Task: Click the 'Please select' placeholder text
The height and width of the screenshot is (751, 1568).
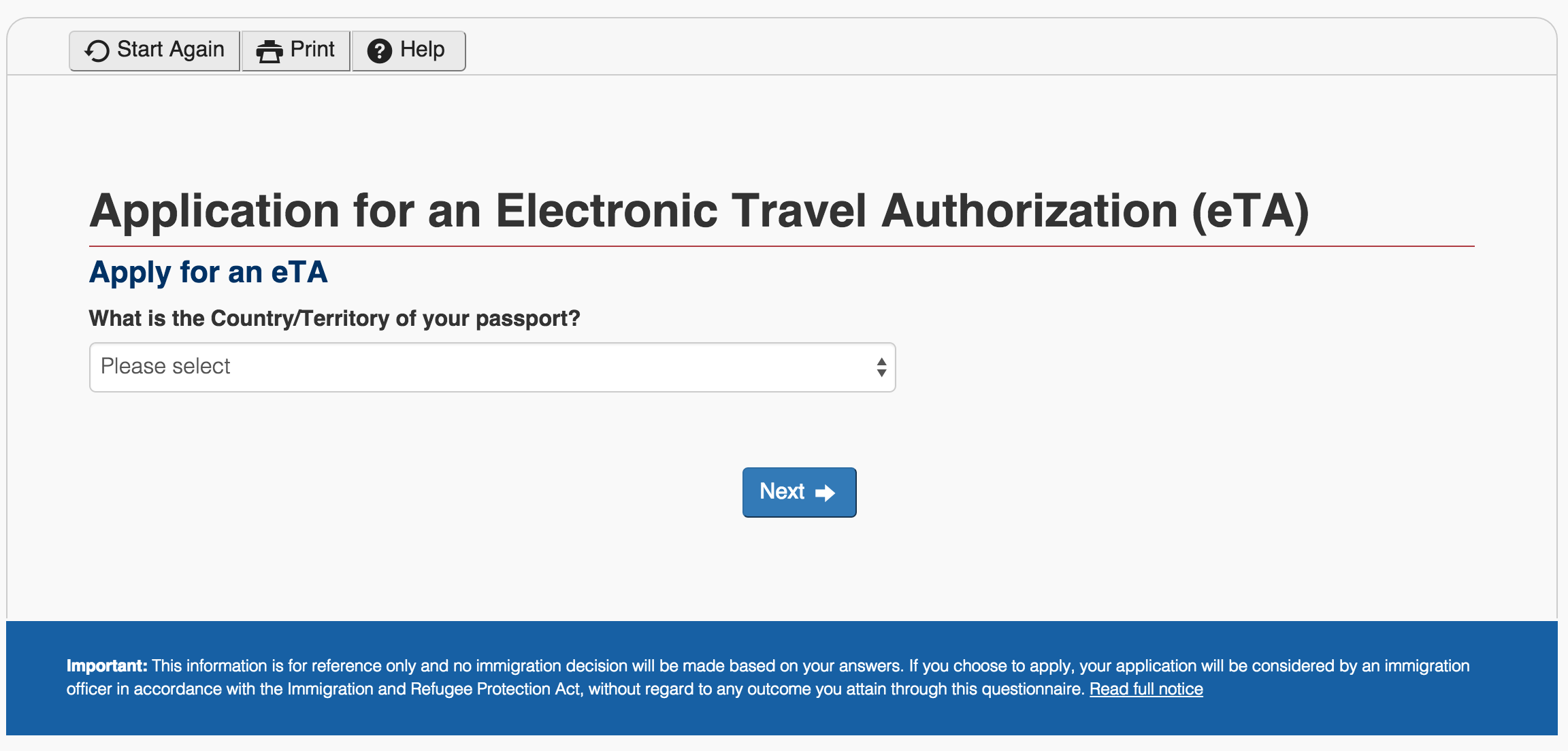Action: point(165,367)
